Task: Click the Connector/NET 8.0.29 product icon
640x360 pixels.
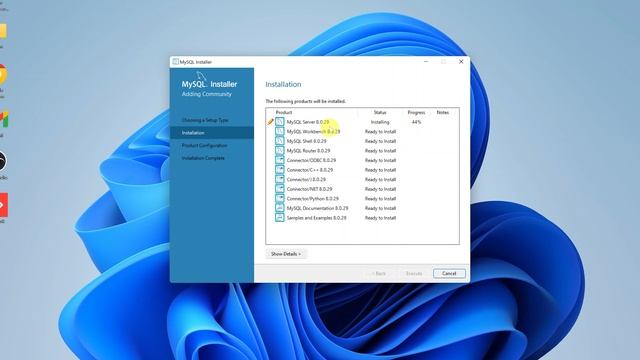Action: [x=280, y=189]
